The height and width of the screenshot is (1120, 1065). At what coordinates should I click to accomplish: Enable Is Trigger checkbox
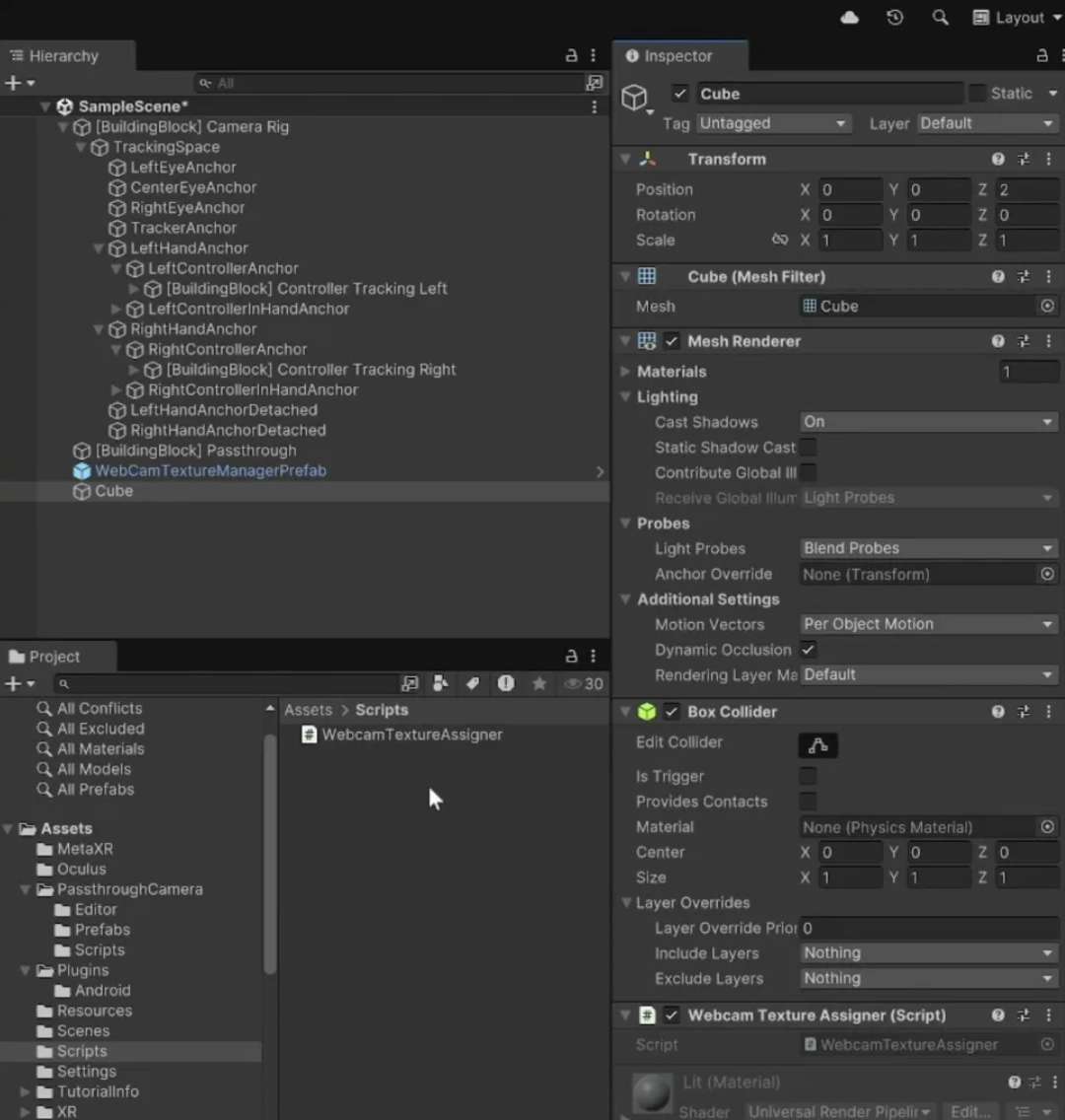809,777
